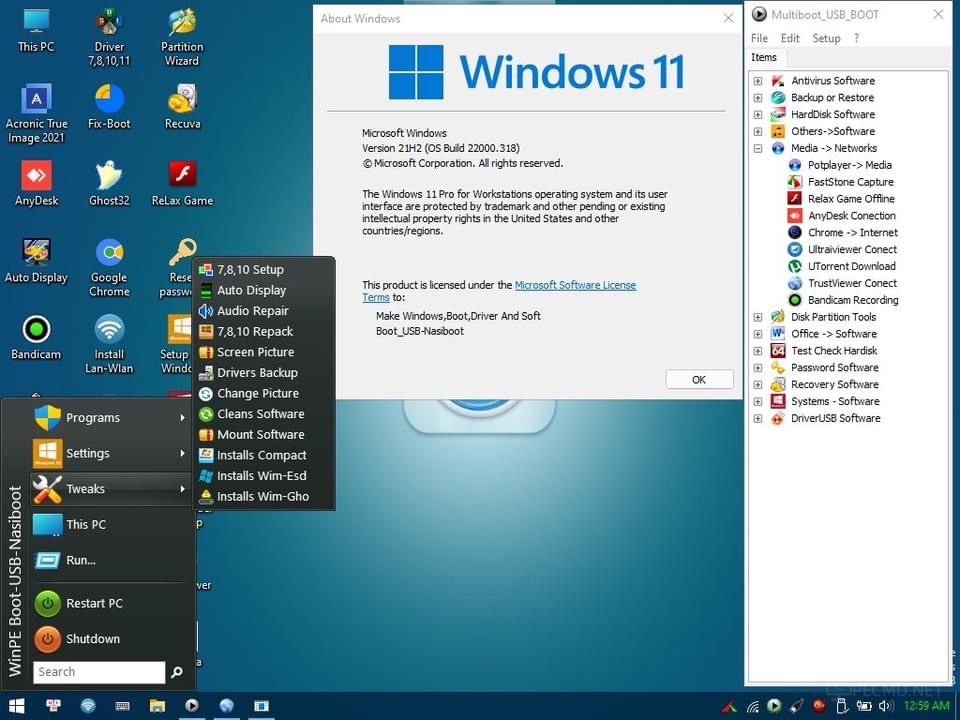The image size is (960, 720).
Task: Open Edit menu in Multiboot_USB_BOOT
Action: point(790,38)
